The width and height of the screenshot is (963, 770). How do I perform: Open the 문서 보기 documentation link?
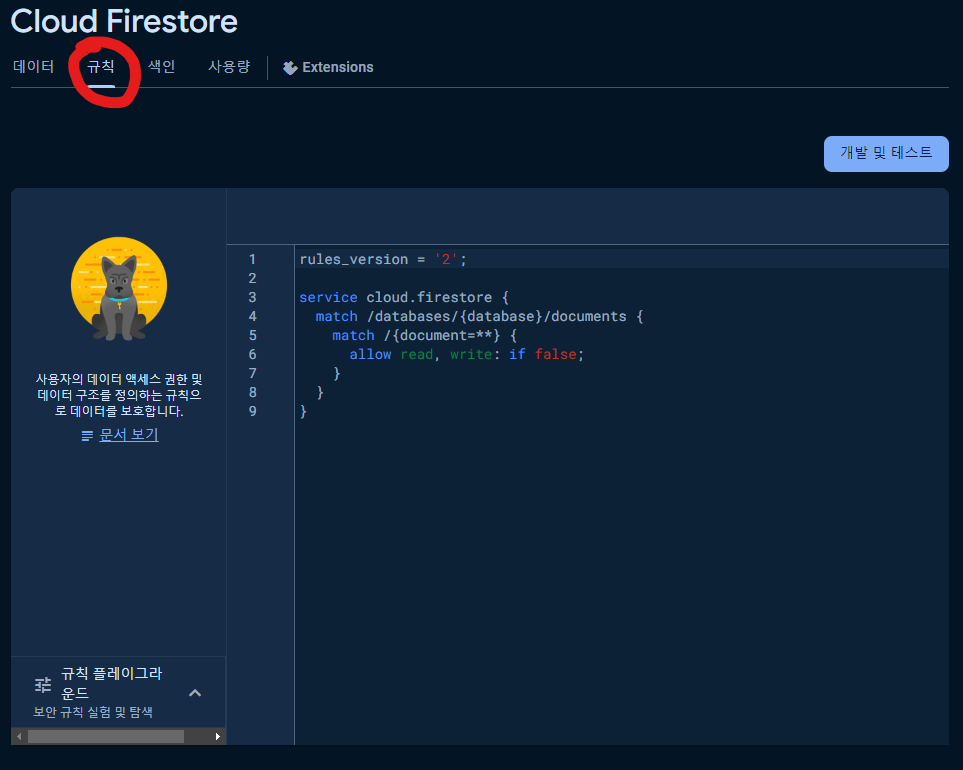coord(130,434)
